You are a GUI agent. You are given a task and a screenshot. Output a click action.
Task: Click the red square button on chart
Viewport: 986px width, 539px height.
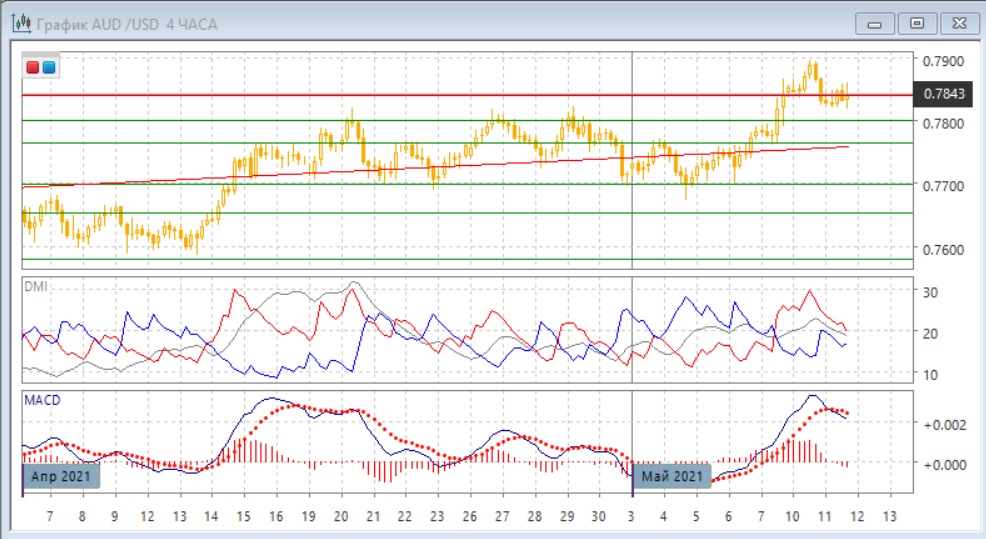coord(33,67)
